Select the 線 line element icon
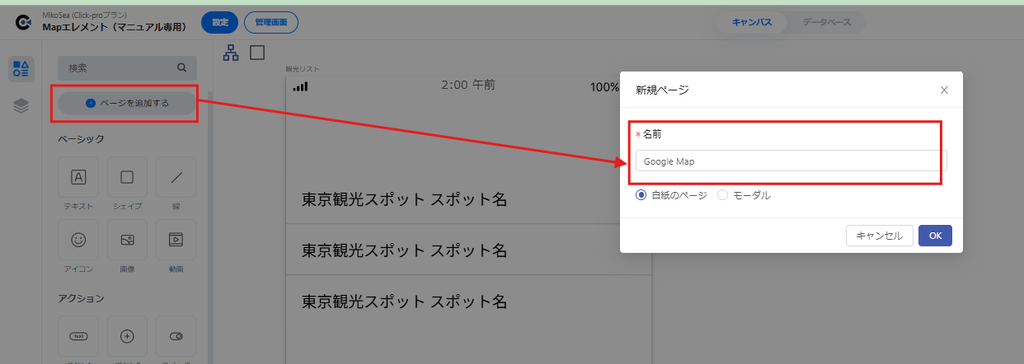Image resolution: width=1024 pixels, height=364 pixels. pos(176,177)
